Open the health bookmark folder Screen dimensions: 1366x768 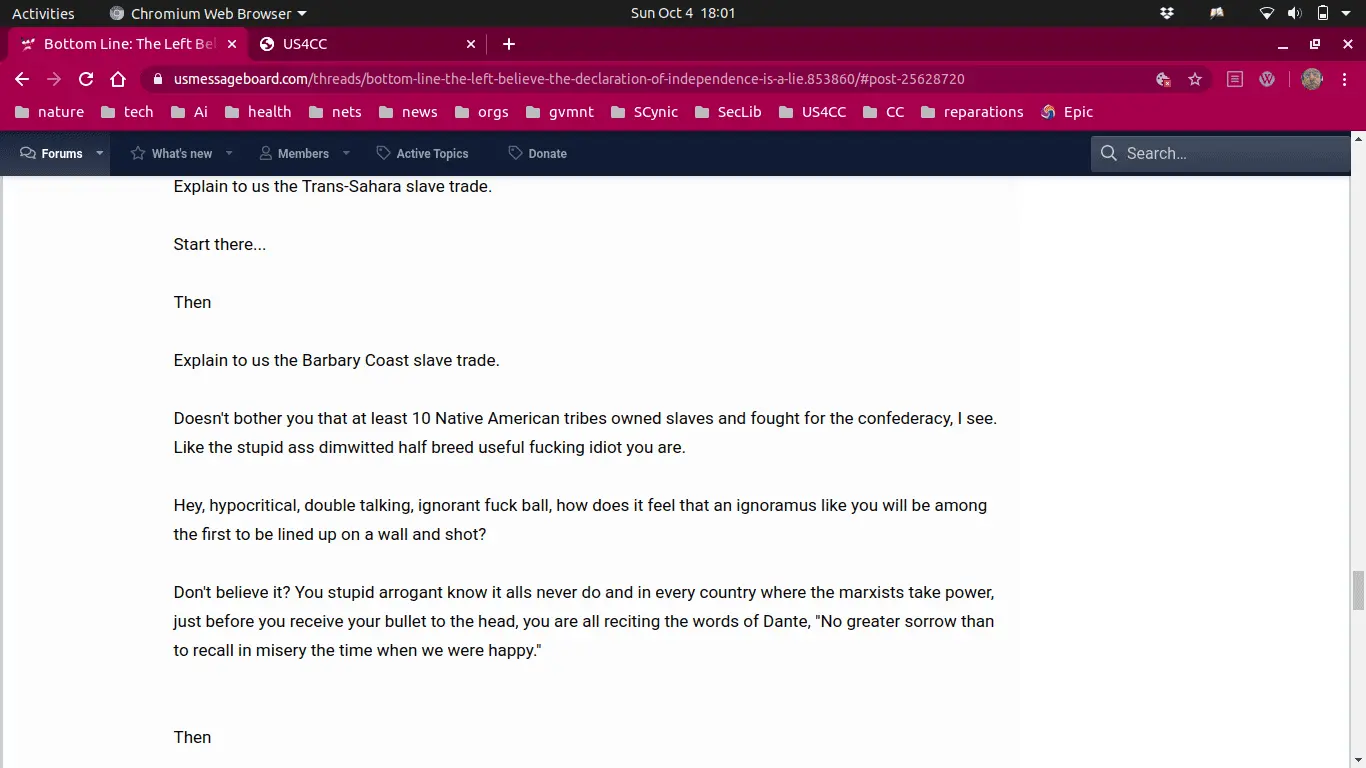point(258,112)
